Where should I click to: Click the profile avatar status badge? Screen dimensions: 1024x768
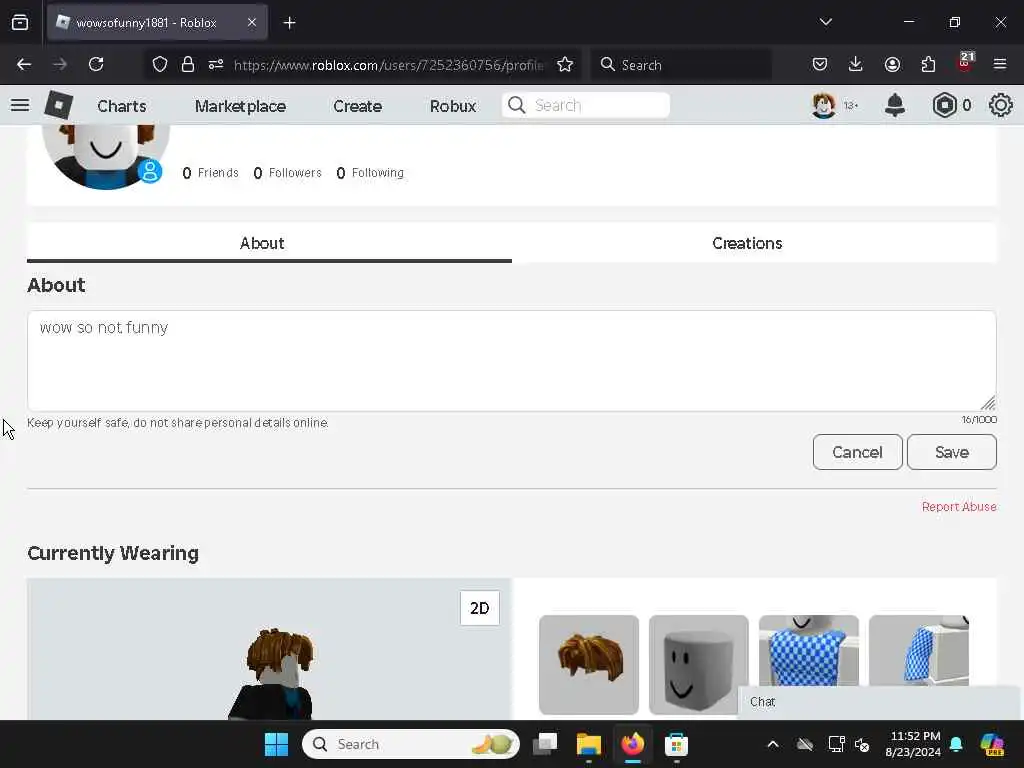tap(150, 171)
